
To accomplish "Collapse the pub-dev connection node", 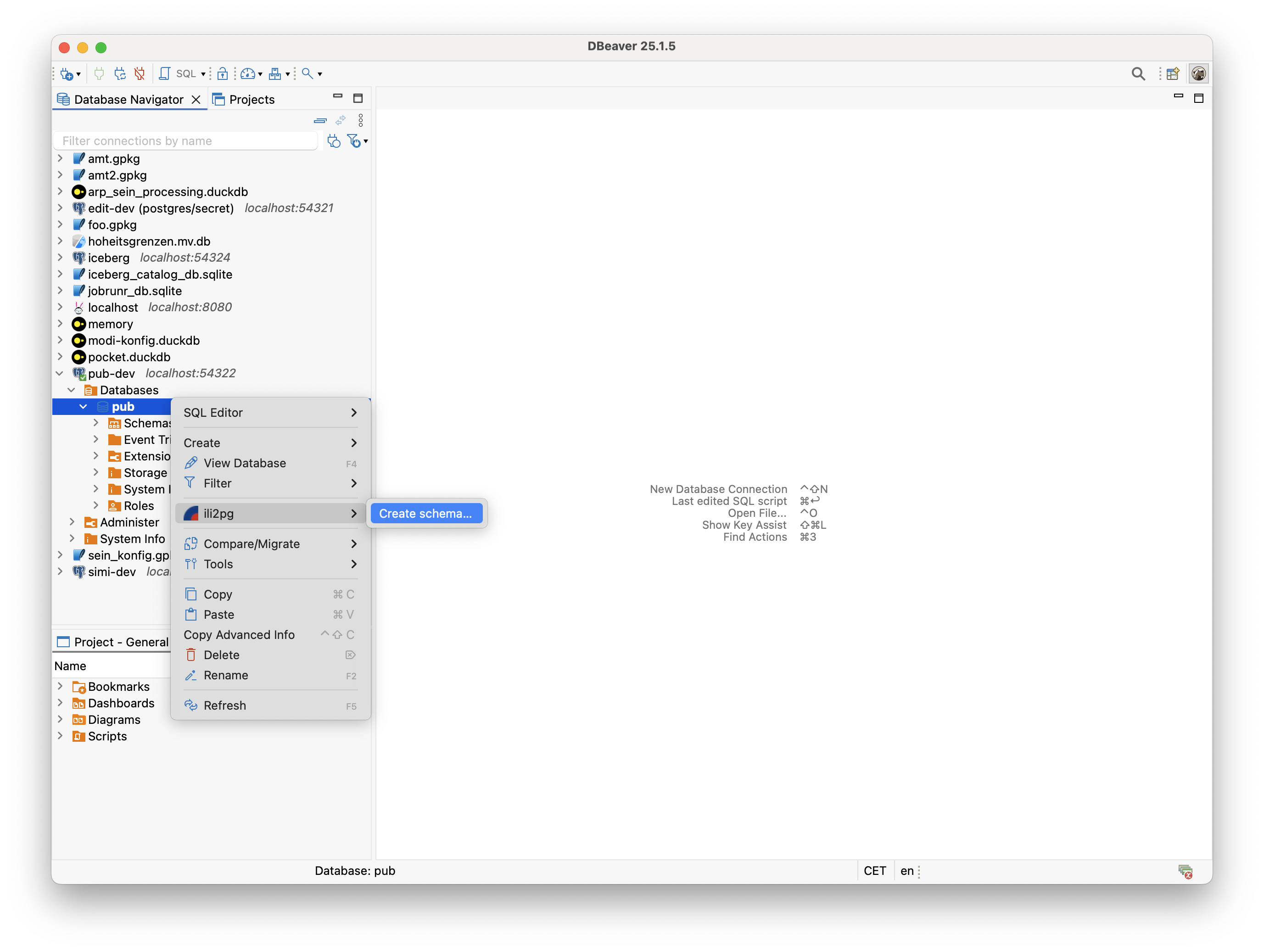I will pyautogui.click(x=60, y=374).
